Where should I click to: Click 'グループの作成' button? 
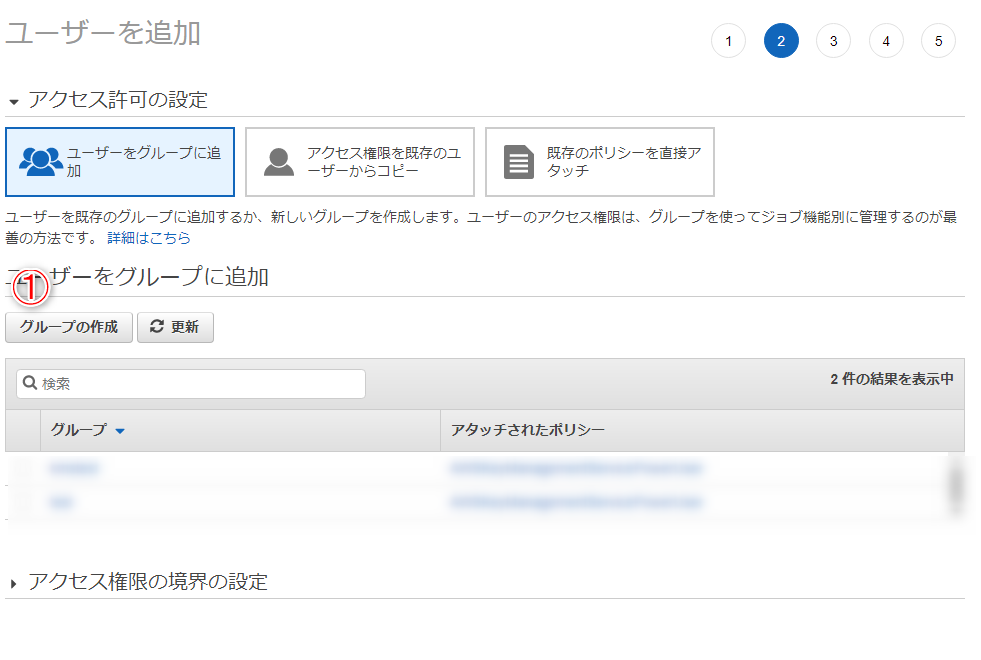click(69, 327)
